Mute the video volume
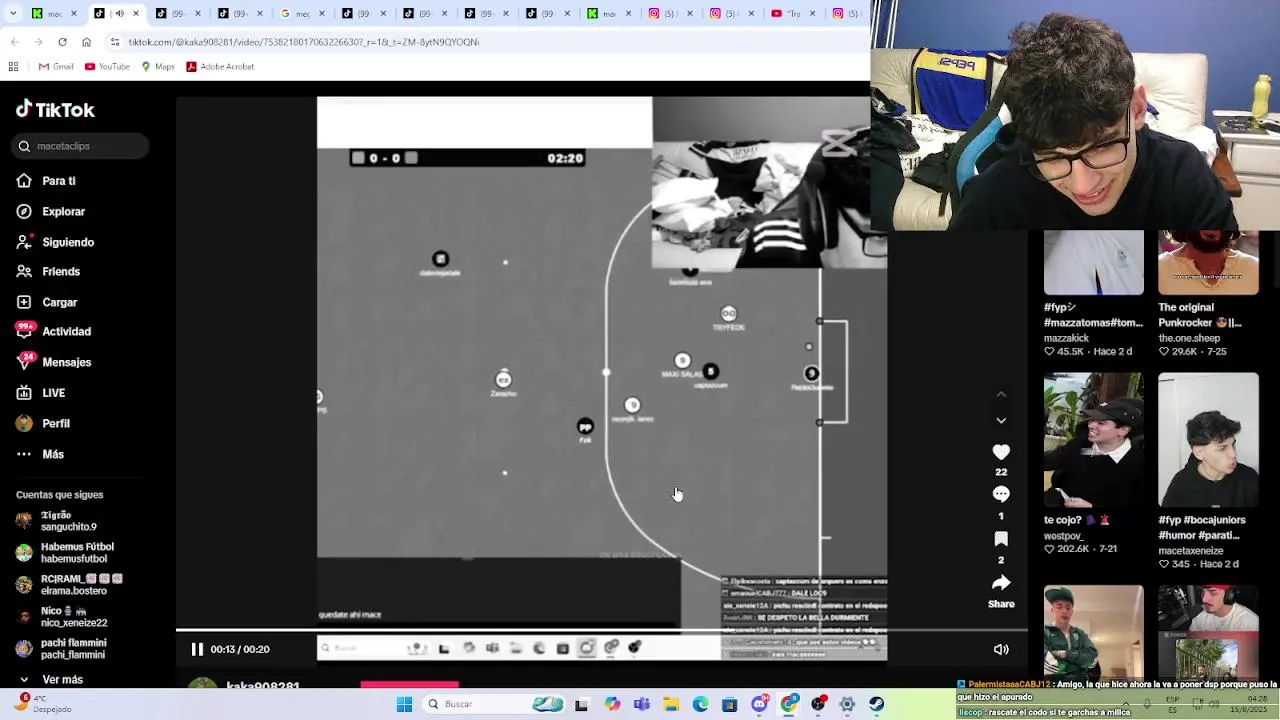 point(1001,649)
